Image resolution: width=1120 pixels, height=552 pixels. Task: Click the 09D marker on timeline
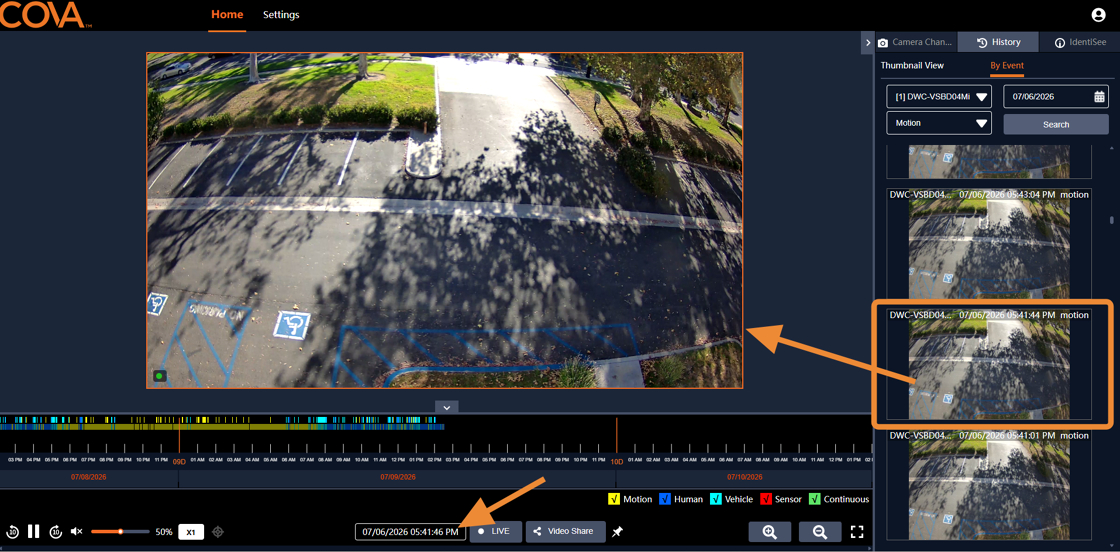[x=179, y=462]
